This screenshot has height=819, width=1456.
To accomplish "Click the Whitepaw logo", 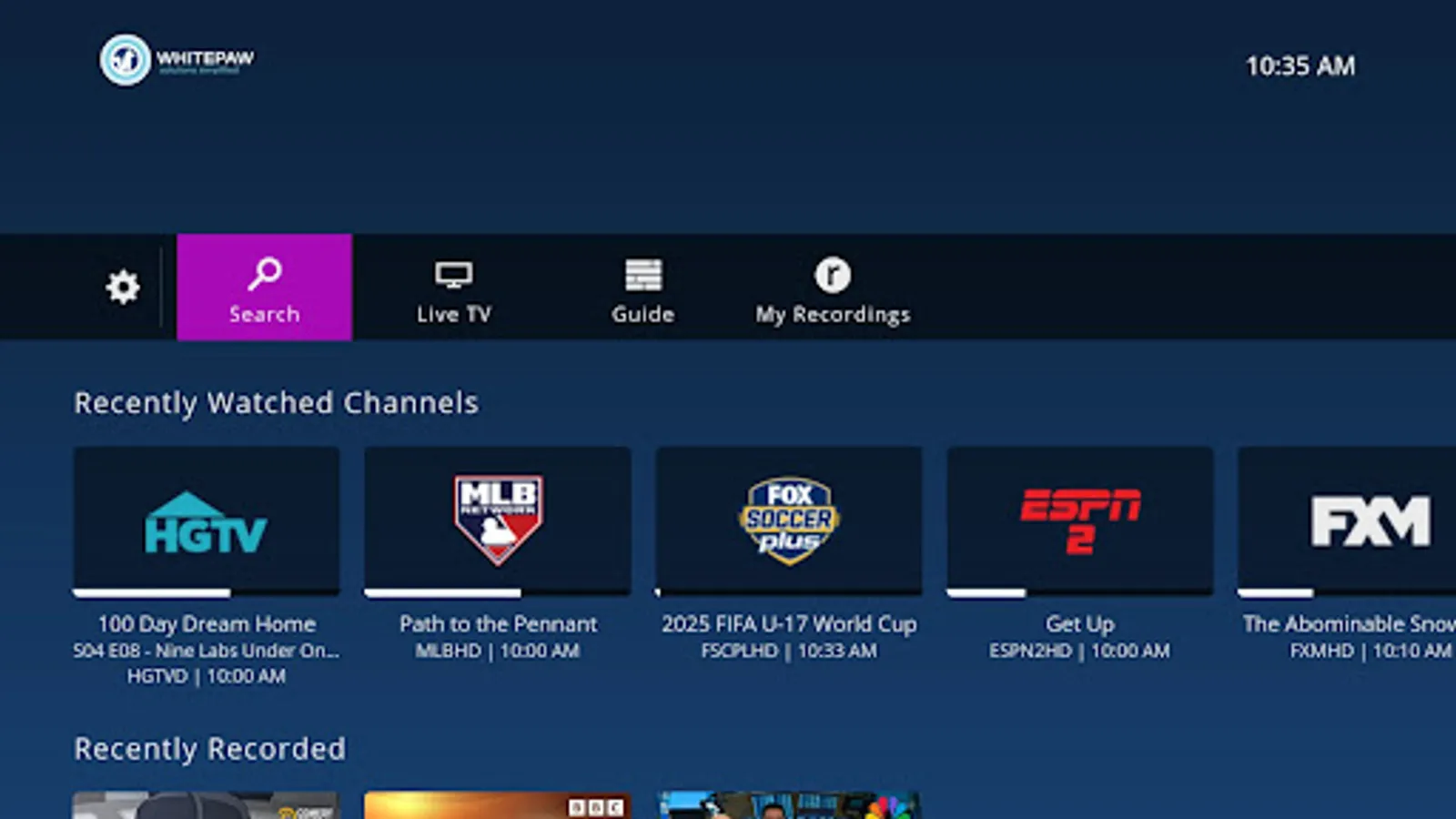I will tap(177, 60).
